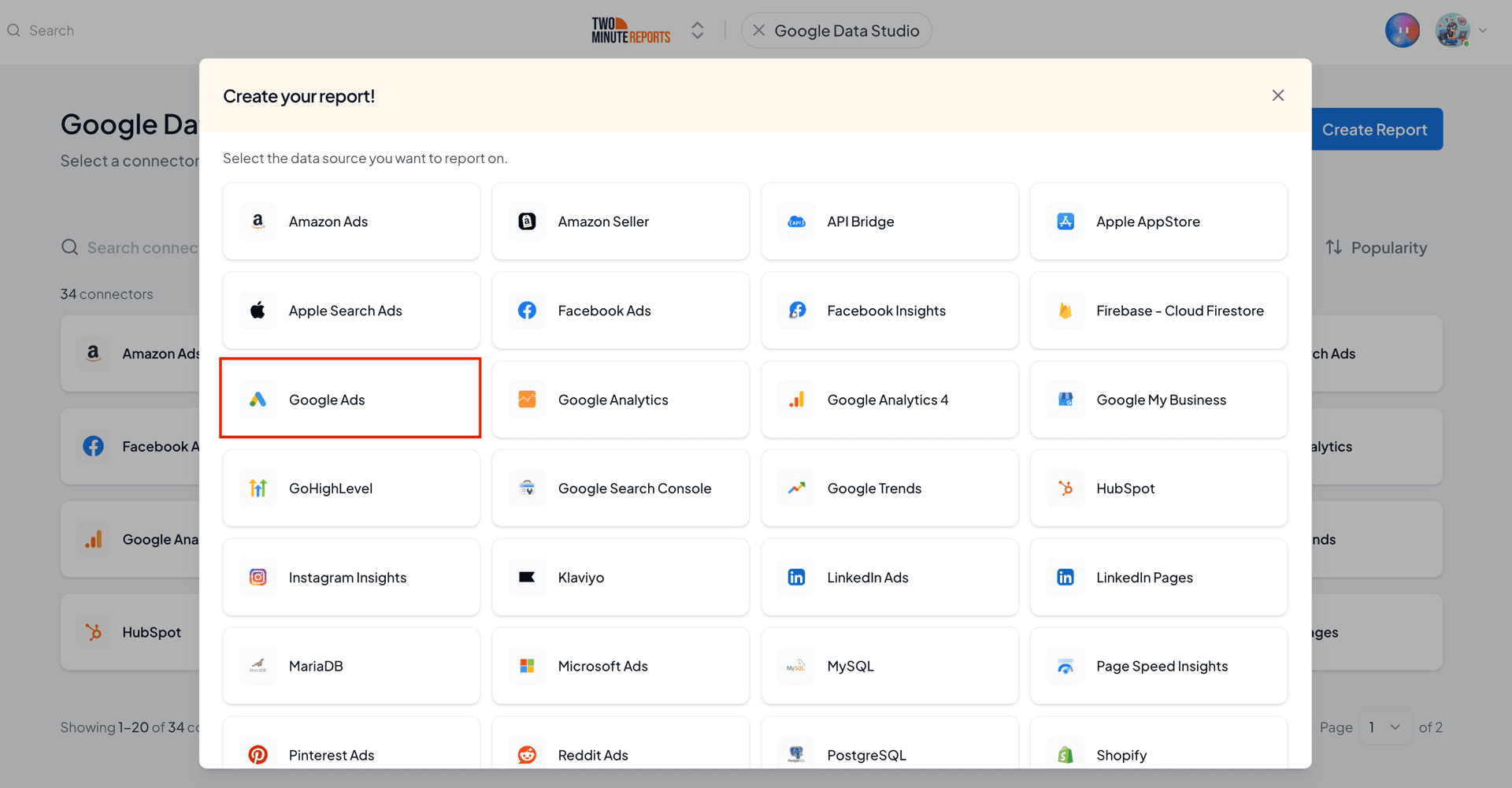The image size is (1512, 788).
Task: Click the Google Ads logo icon
Action: 258,400
